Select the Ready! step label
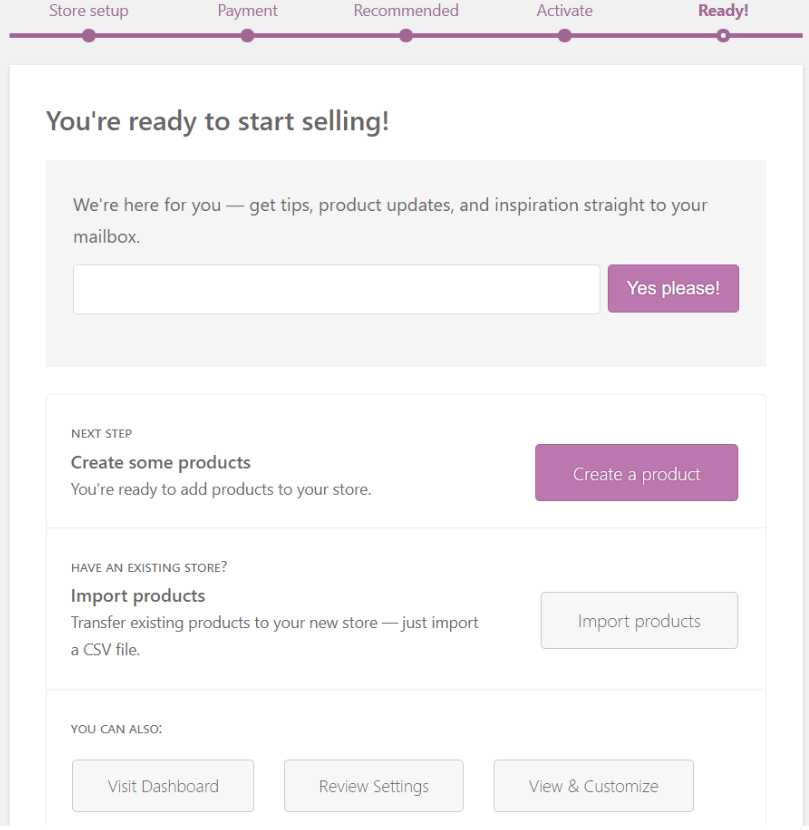The image size is (809, 830). click(723, 11)
